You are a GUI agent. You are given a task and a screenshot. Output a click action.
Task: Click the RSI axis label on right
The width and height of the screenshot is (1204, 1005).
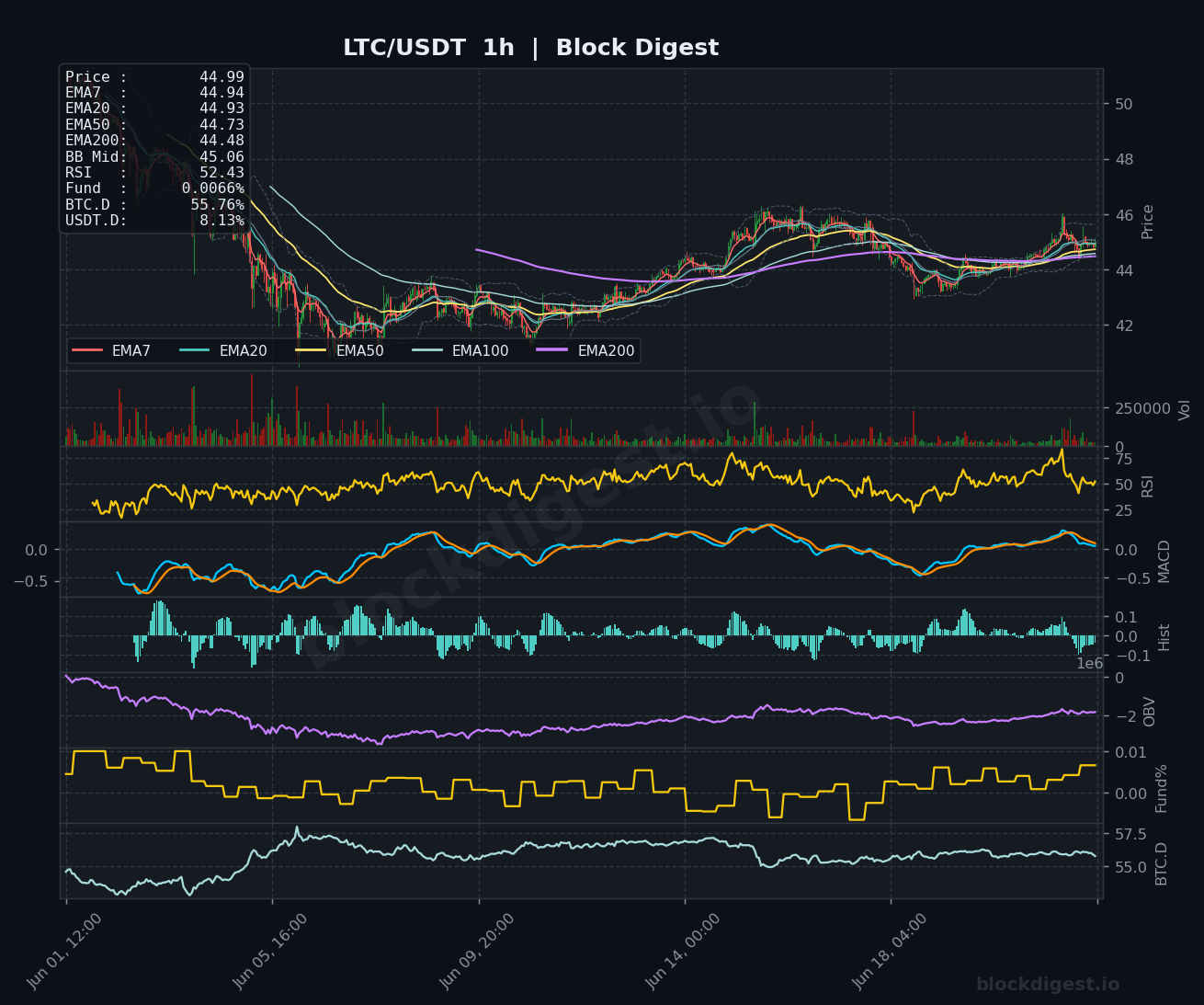pyautogui.click(x=1147, y=485)
